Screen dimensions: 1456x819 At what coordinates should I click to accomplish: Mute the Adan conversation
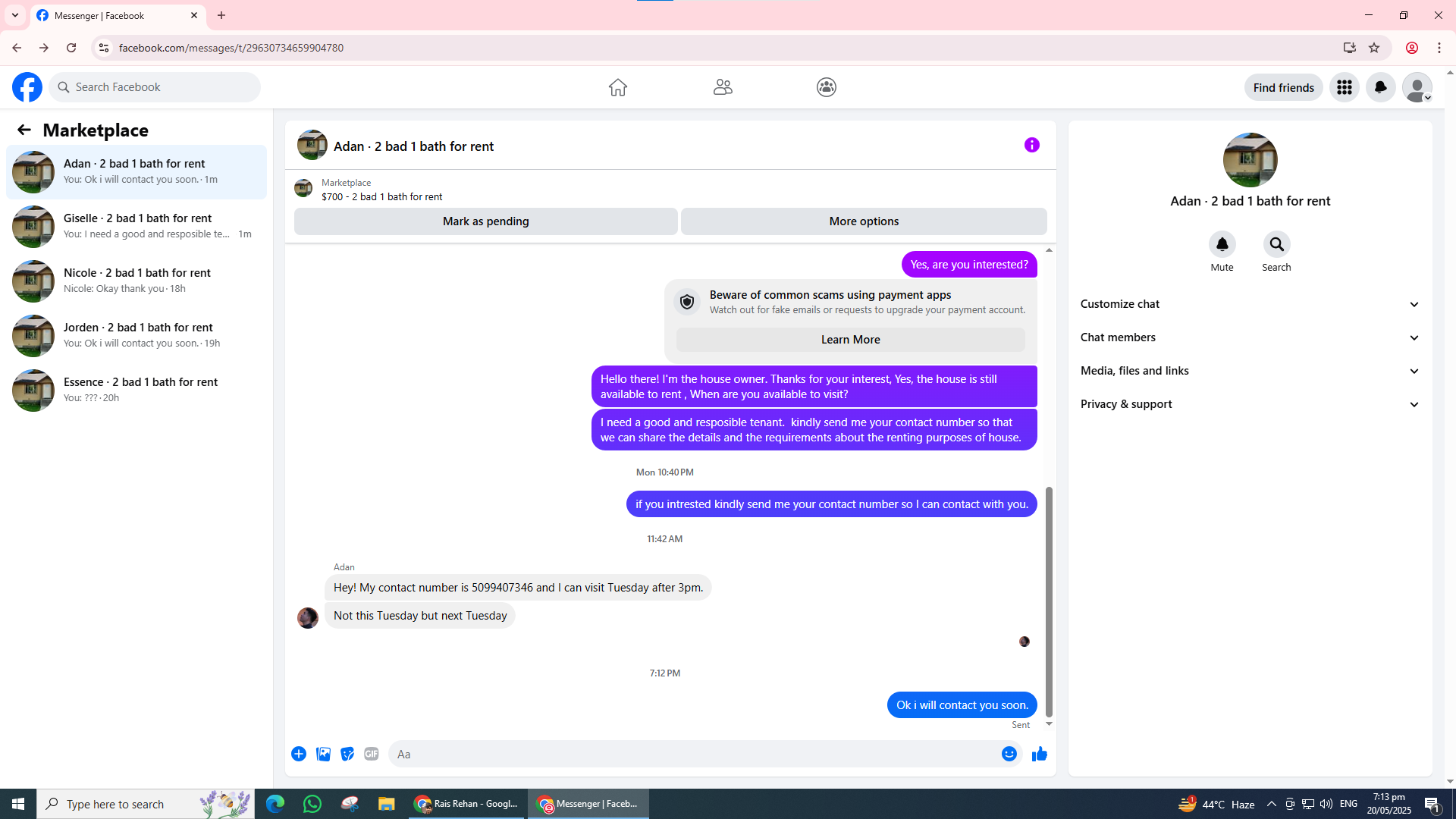(x=1222, y=244)
